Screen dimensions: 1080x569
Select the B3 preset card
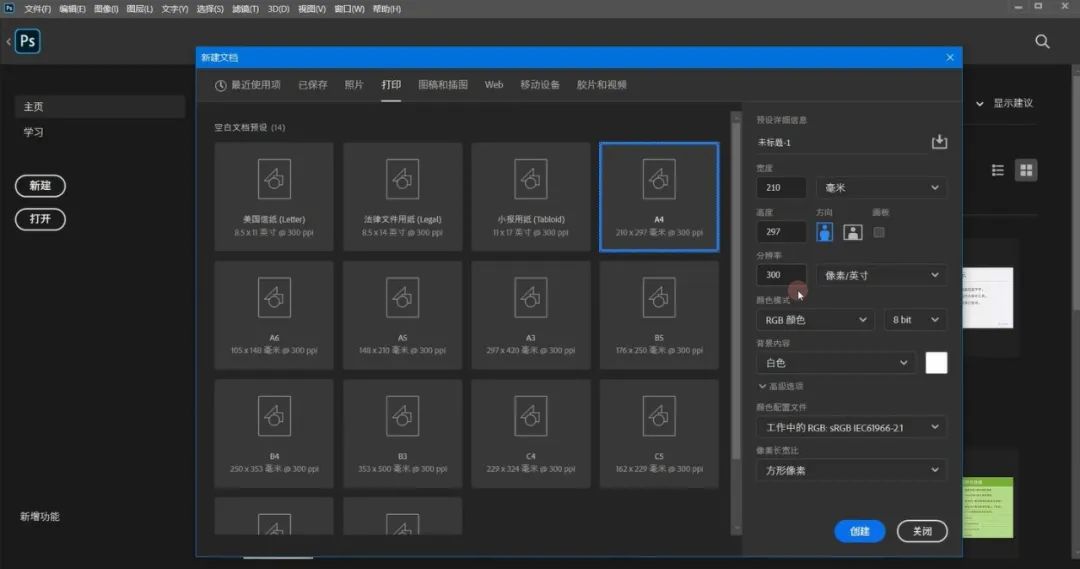pyautogui.click(x=402, y=434)
